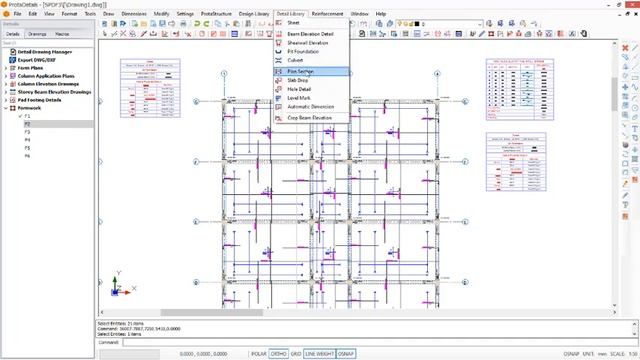
Task: Click the pencil edit icon in second toolbar
Action: pos(144,34)
